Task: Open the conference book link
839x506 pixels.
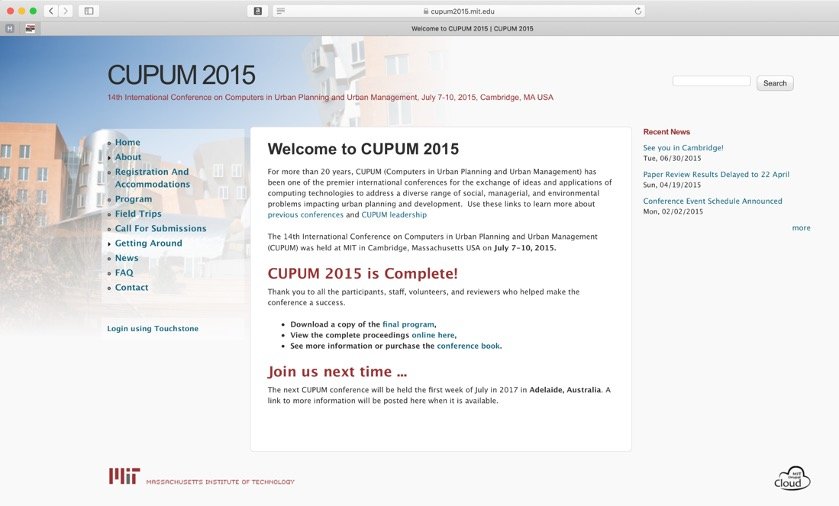Action: click(x=468, y=346)
